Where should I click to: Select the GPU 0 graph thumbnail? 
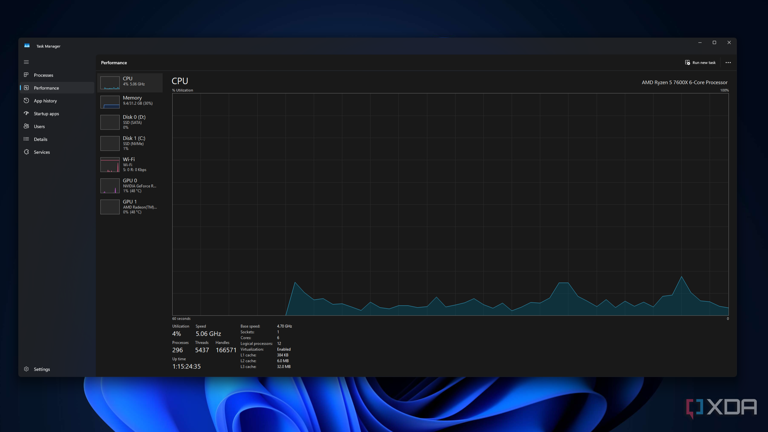(x=110, y=186)
